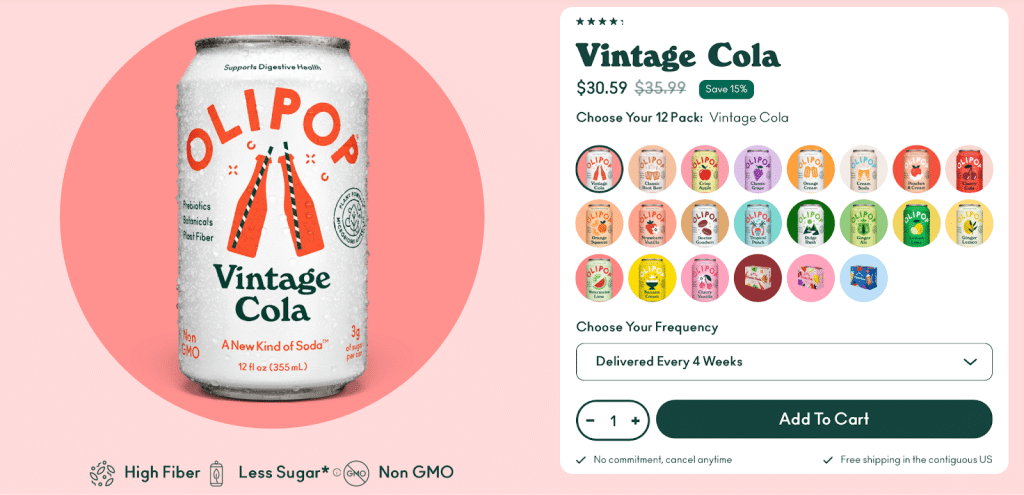The image size is (1024, 495).
Task: Pick the Tropical Punch flavor icon
Action: [x=758, y=224]
